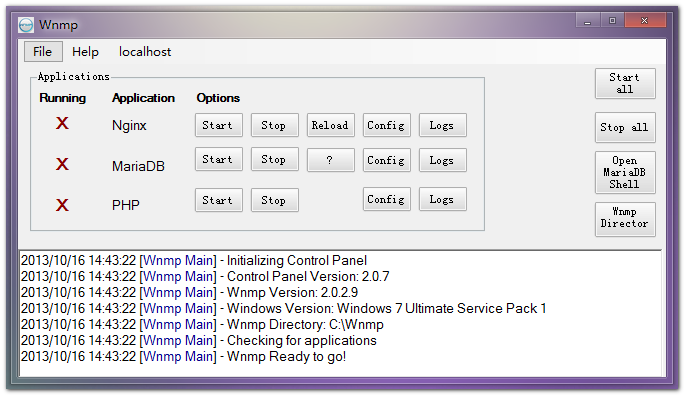Launch Wnmp Director
The image size is (684, 395).
click(x=625, y=219)
